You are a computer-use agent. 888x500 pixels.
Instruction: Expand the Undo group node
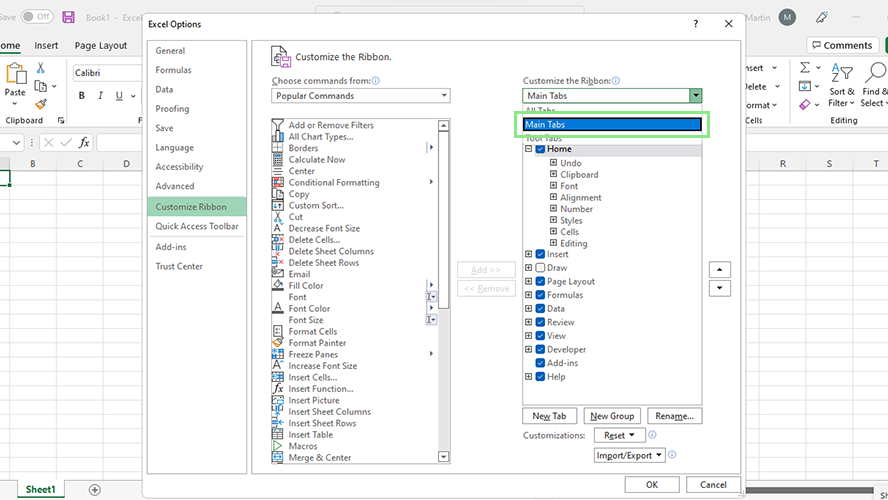[x=553, y=163]
